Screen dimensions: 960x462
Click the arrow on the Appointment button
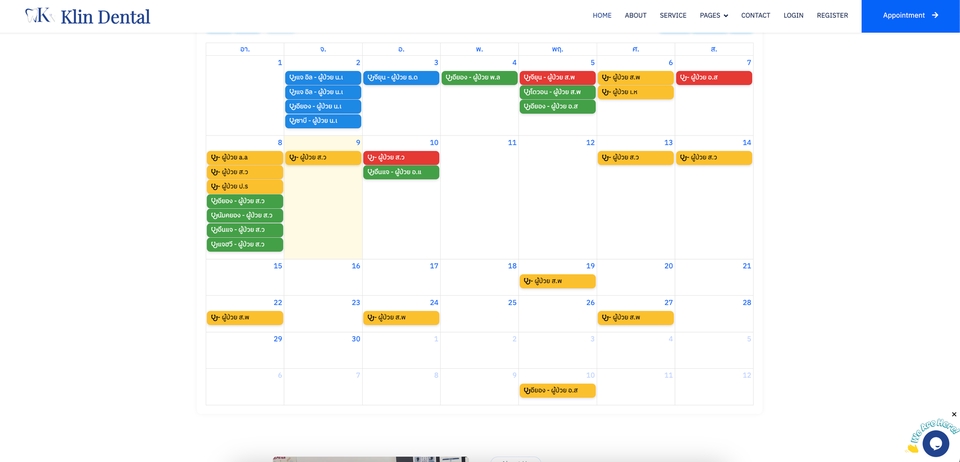pyautogui.click(x=935, y=16)
